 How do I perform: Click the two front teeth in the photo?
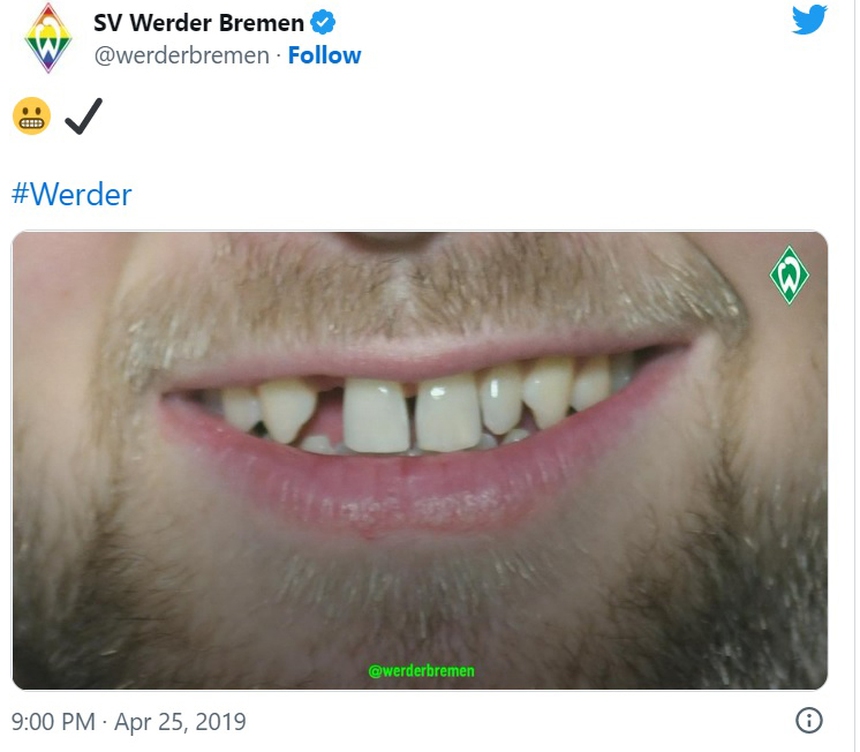tap(412, 414)
